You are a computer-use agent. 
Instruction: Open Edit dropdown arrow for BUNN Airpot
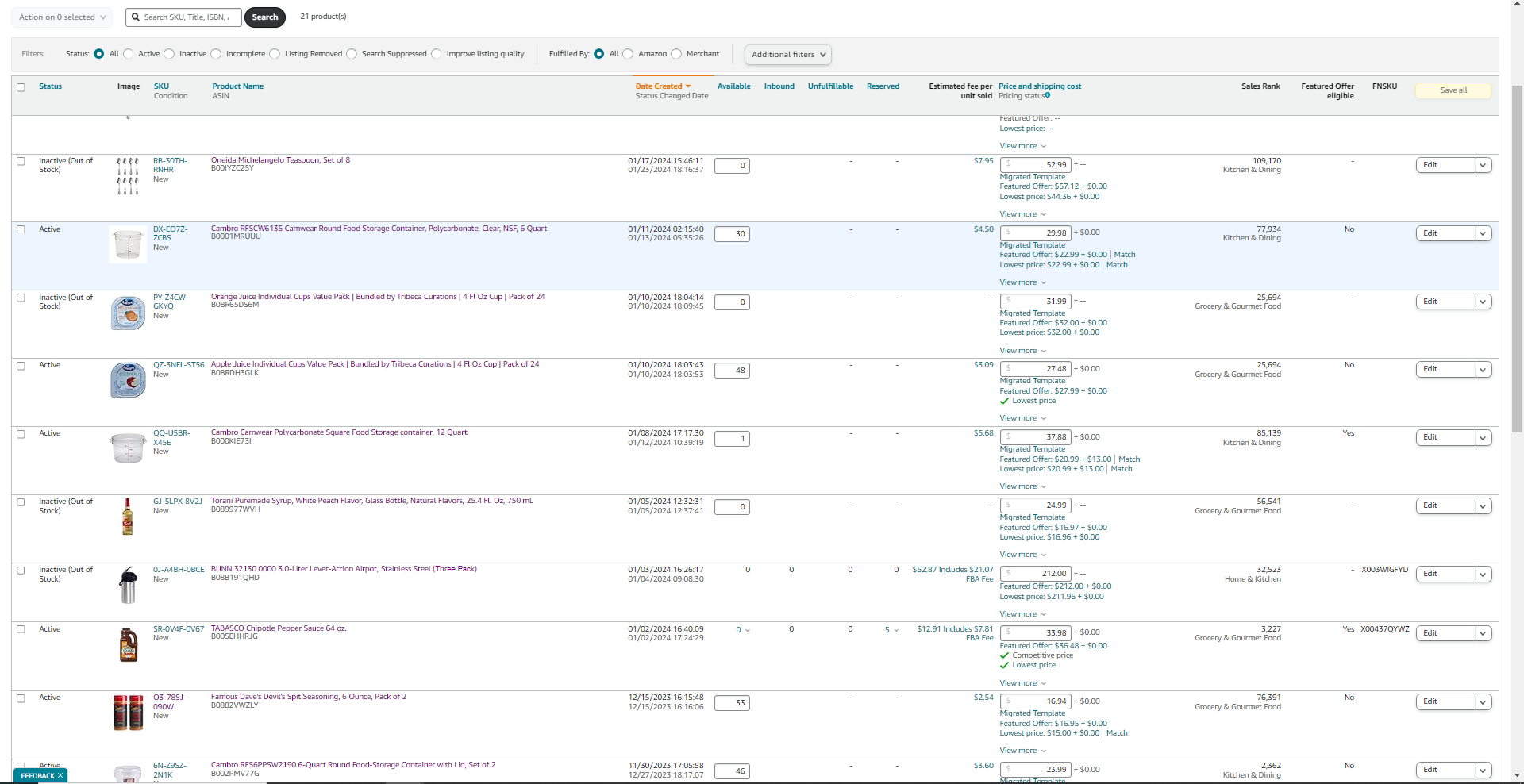tap(1483, 574)
